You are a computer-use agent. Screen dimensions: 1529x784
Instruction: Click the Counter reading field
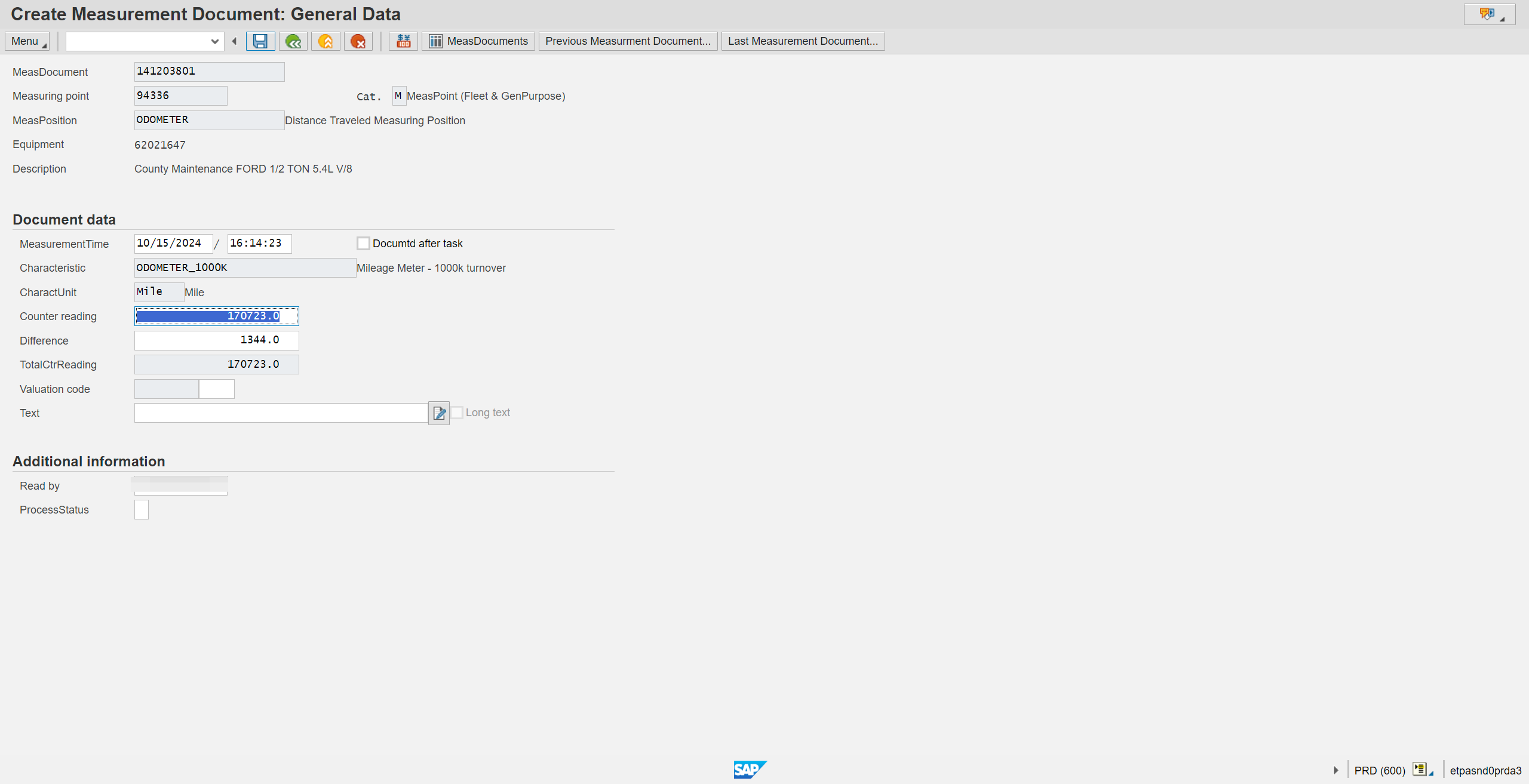tap(217, 316)
